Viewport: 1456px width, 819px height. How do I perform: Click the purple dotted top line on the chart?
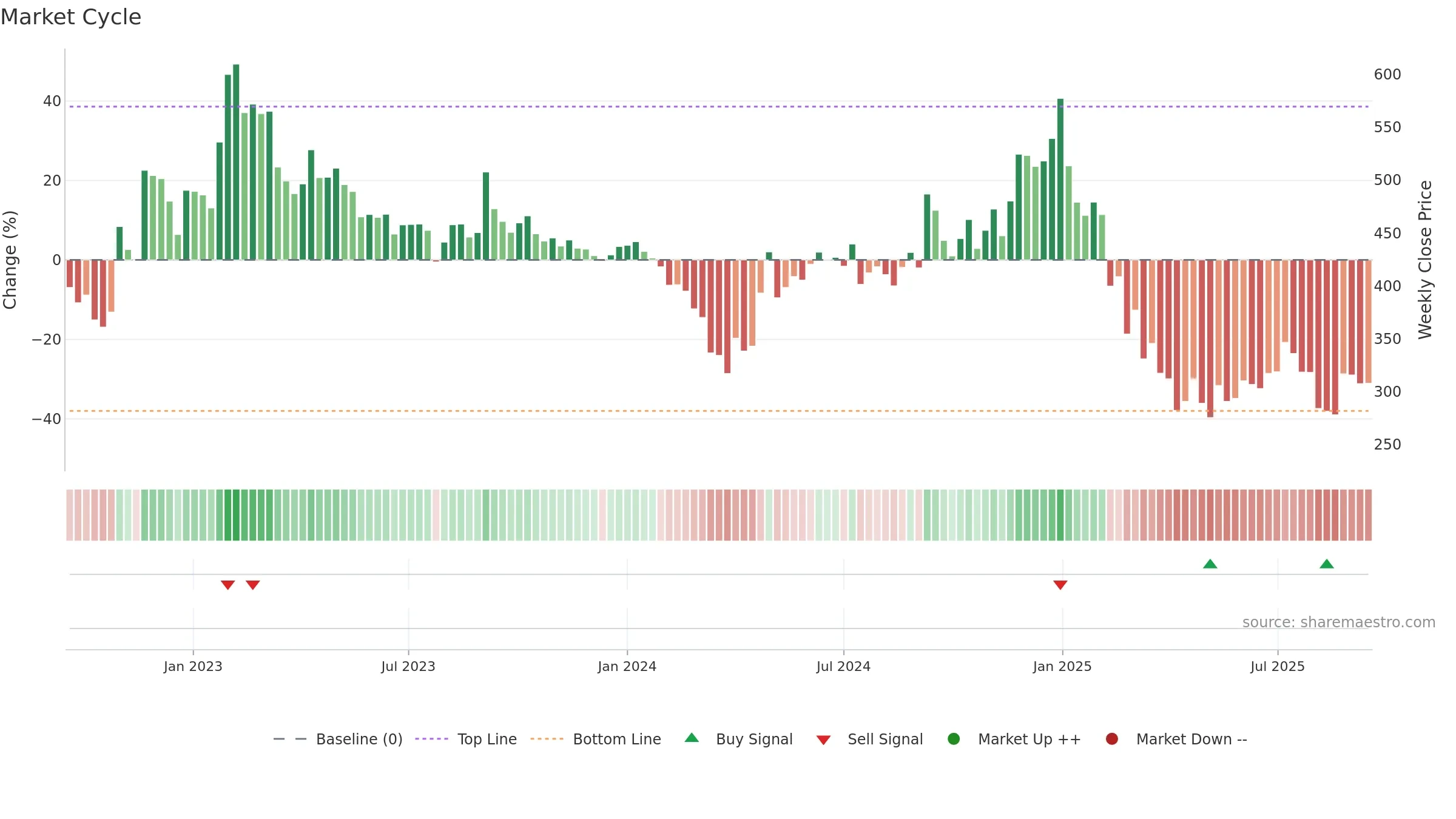(x=719, y=107)
